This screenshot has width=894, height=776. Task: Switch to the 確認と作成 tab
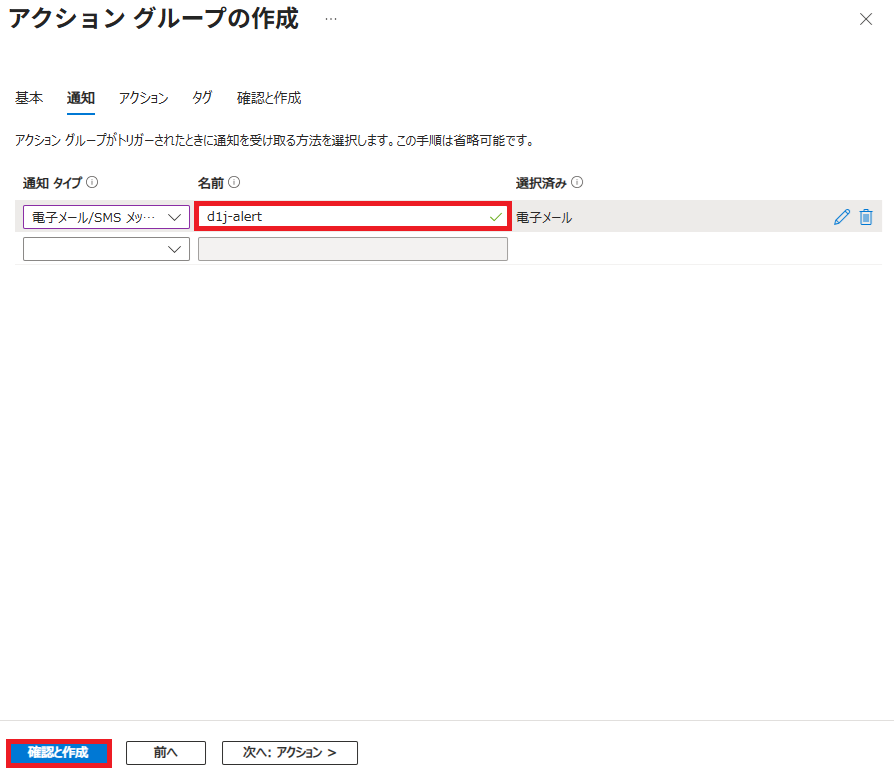(x=268, y=98)
